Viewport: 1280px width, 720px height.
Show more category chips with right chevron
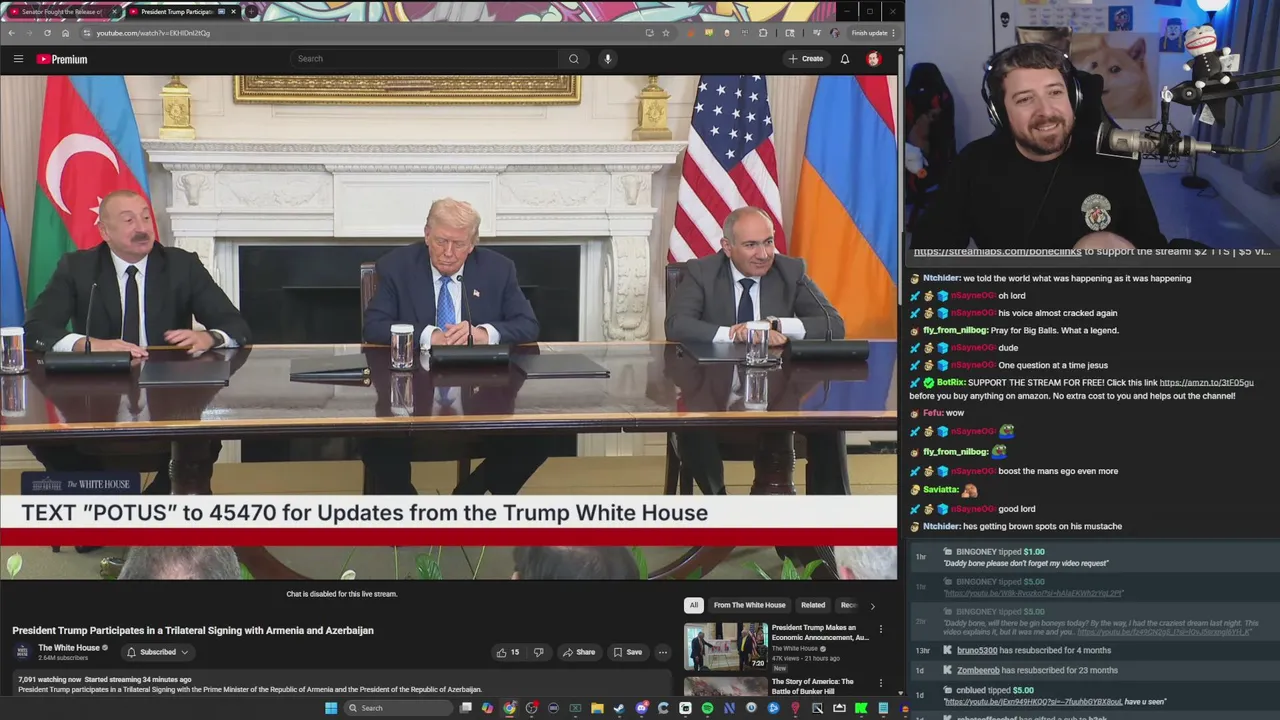click(x=872, y=605)
